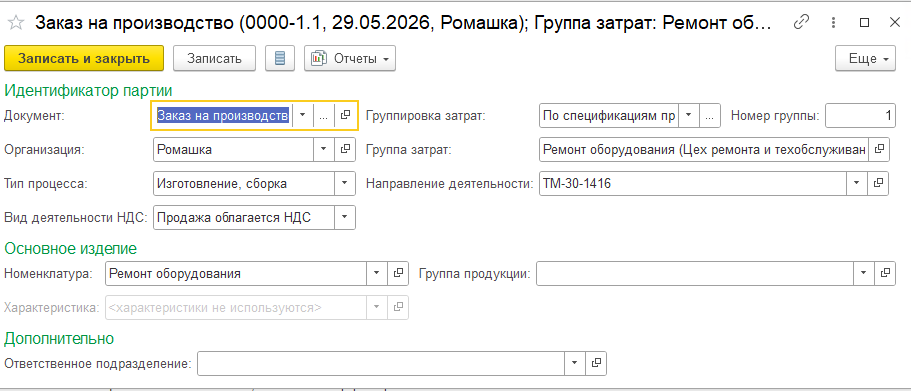
Task: Open the Ответственное подразделение card icon
Action: 596,363
